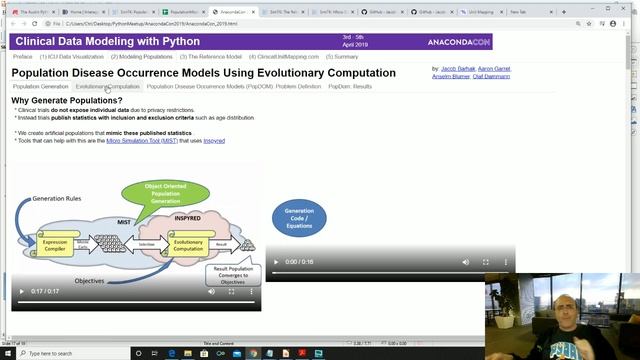Close the AnacondaCon browser tab

tap(253, 12)
